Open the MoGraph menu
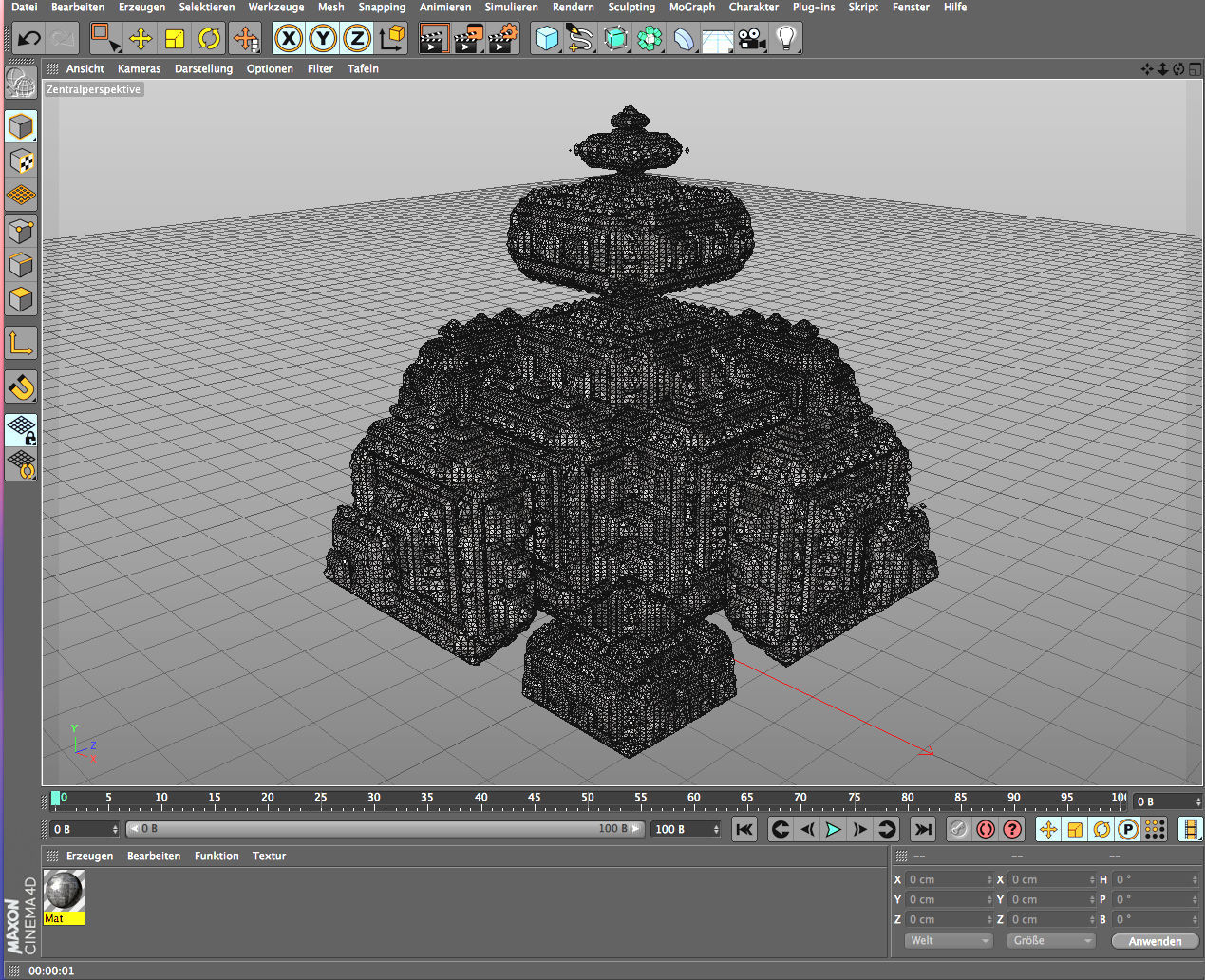 click(x=691, y=7)
